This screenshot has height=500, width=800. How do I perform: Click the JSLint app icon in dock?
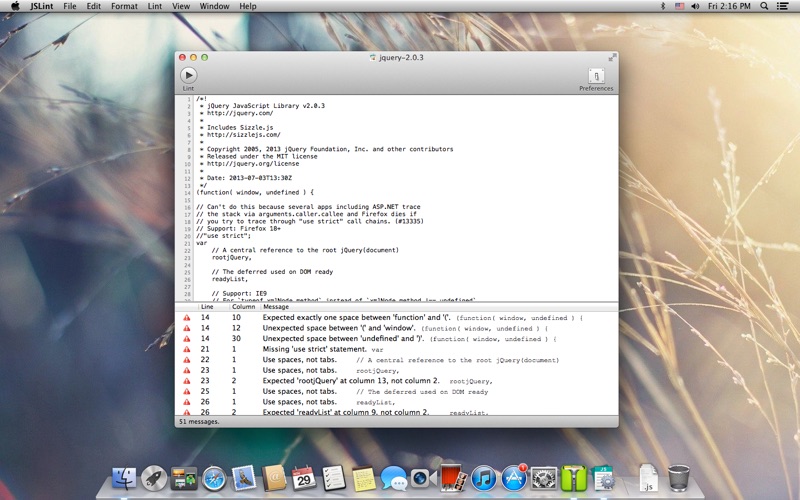click(x=604, y=478)
